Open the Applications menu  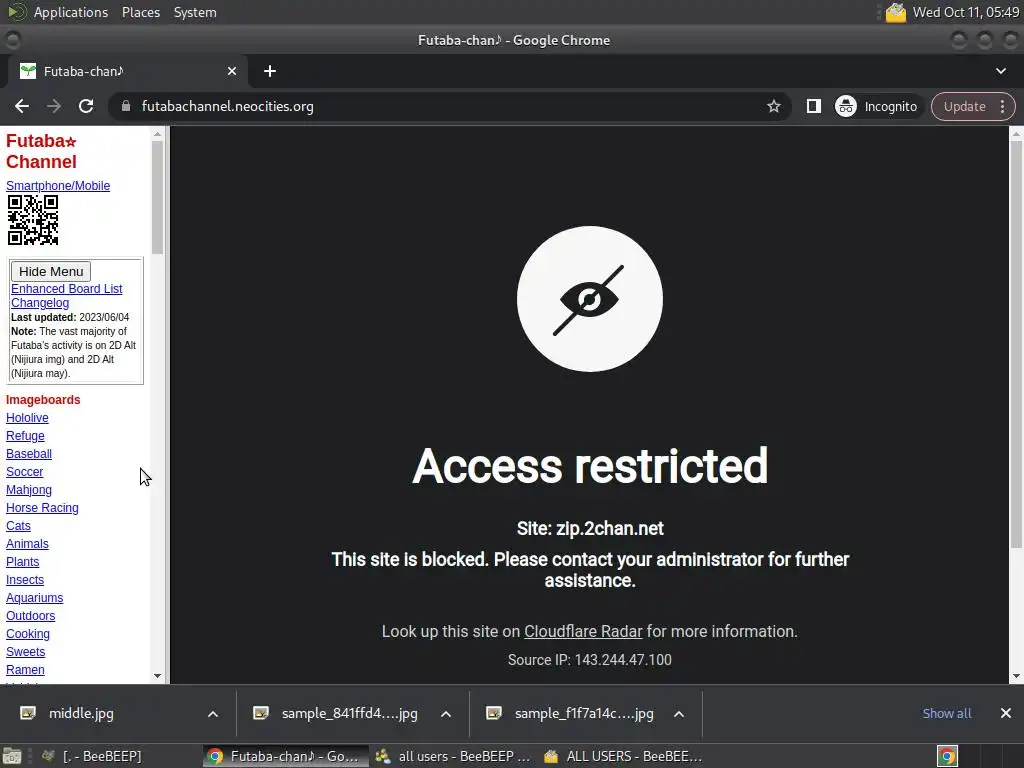(71, 12)
